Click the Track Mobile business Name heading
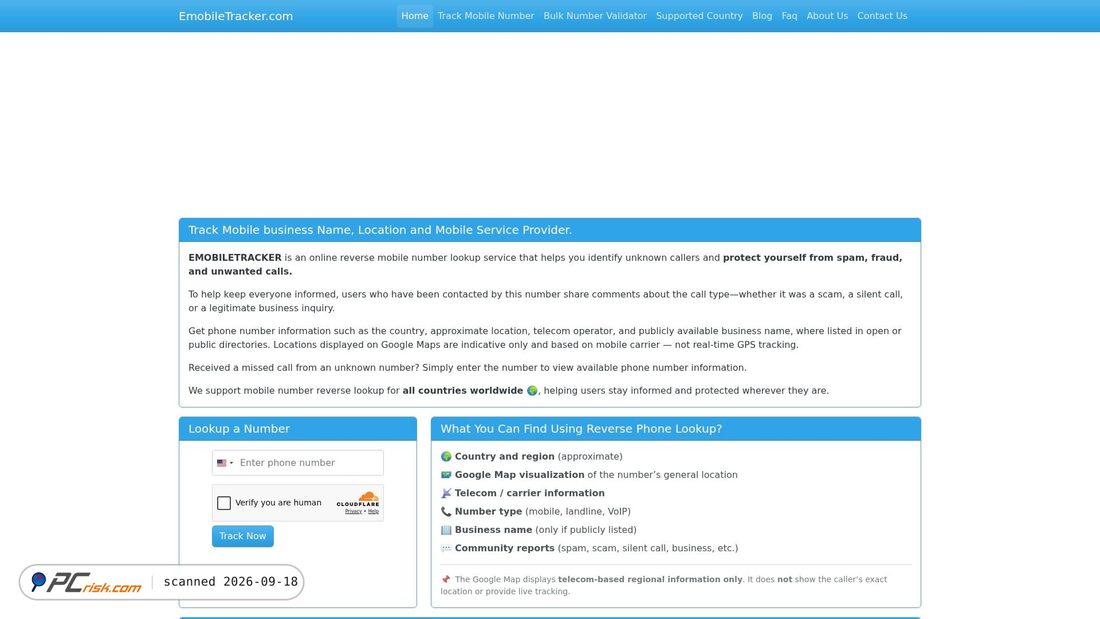1100x619 pixels. click(380, 230)
